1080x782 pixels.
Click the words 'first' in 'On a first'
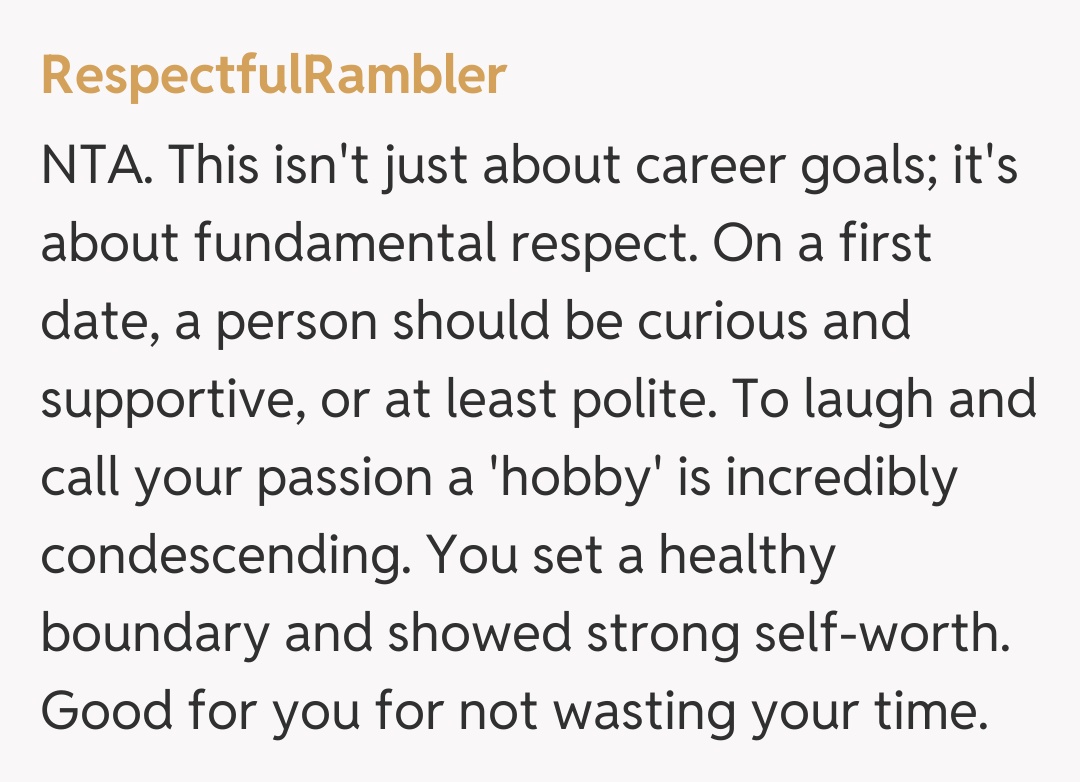click(885, 243)
